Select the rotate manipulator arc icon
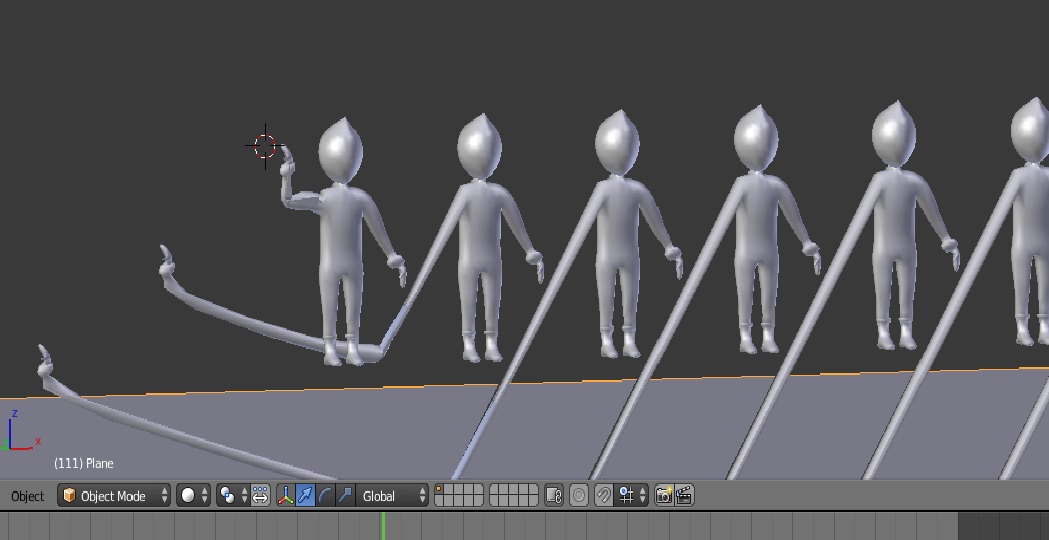Viewport: 1049px width, 540px height. click(325, 496)
